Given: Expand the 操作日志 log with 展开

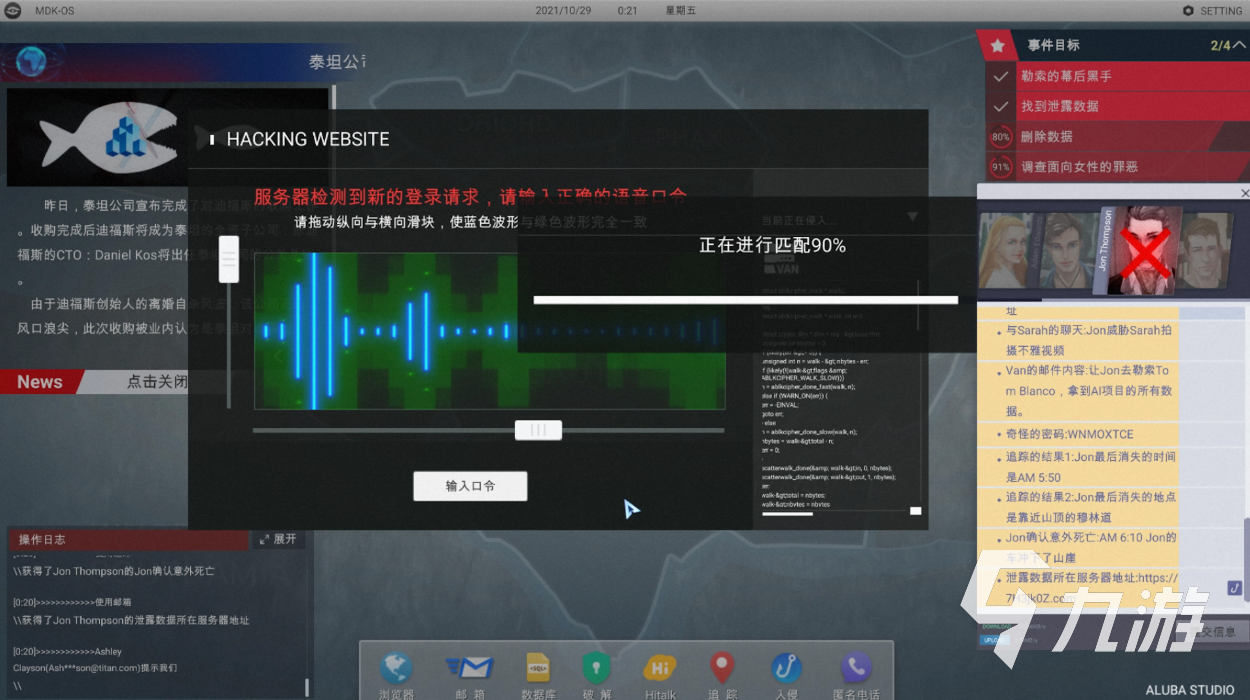Looking at the screenshot, I should click(277, 539).
